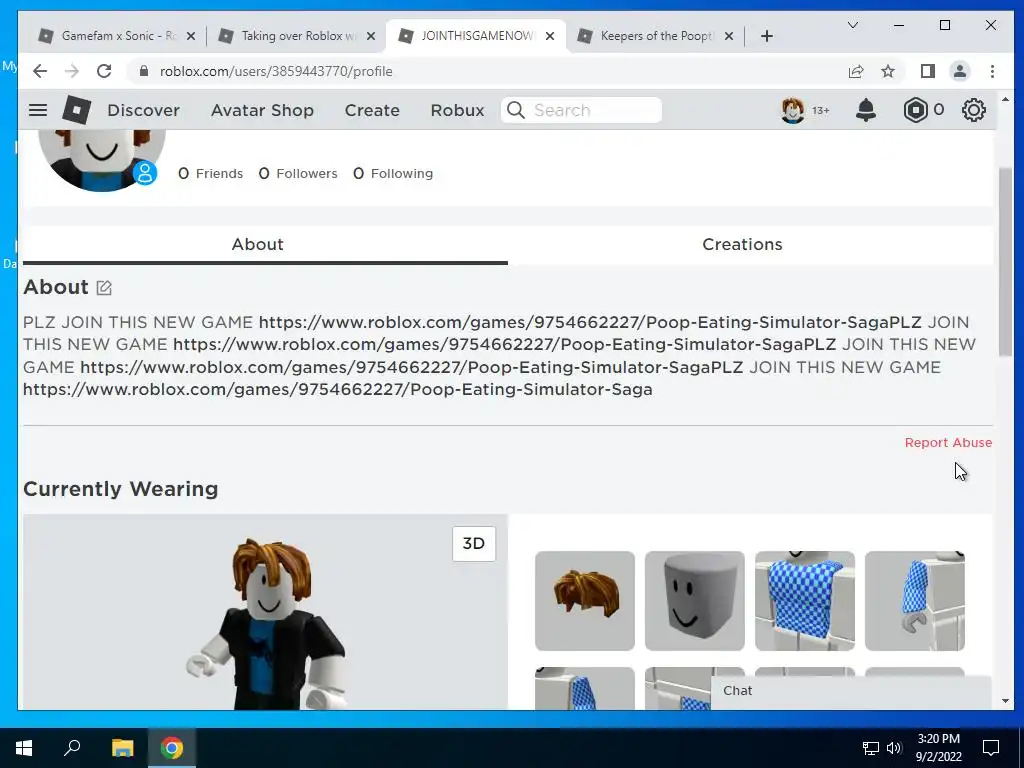This screenshot has width=1024, height=768.
Task: Click the profile avatar picture
Action: click(x=101, y=160)
